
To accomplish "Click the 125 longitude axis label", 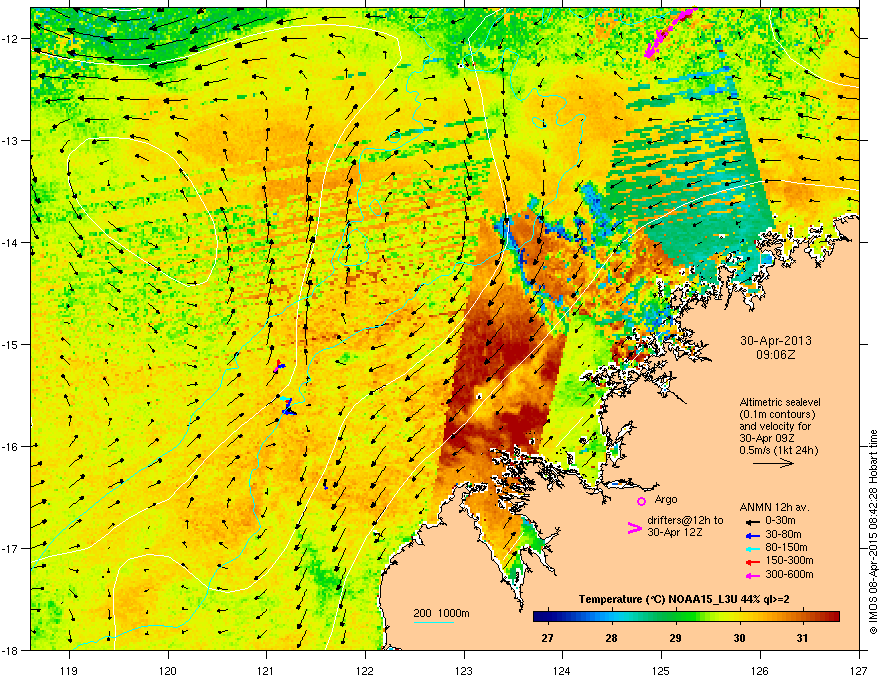I will pos(662,670).
